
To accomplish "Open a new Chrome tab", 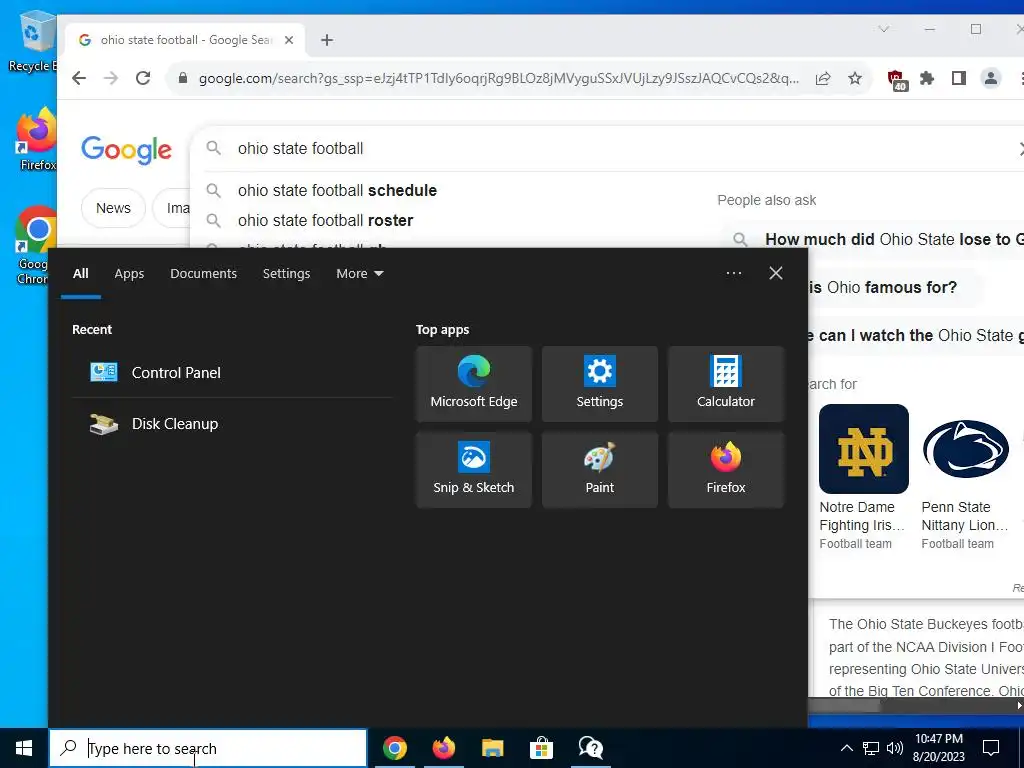I will 327,40.
